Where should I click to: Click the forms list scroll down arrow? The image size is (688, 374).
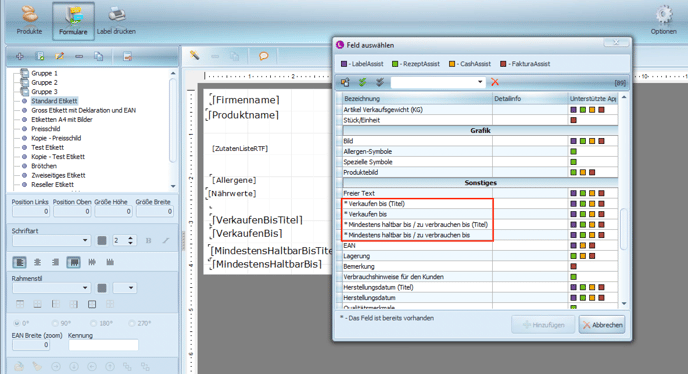tap(173, 186)
